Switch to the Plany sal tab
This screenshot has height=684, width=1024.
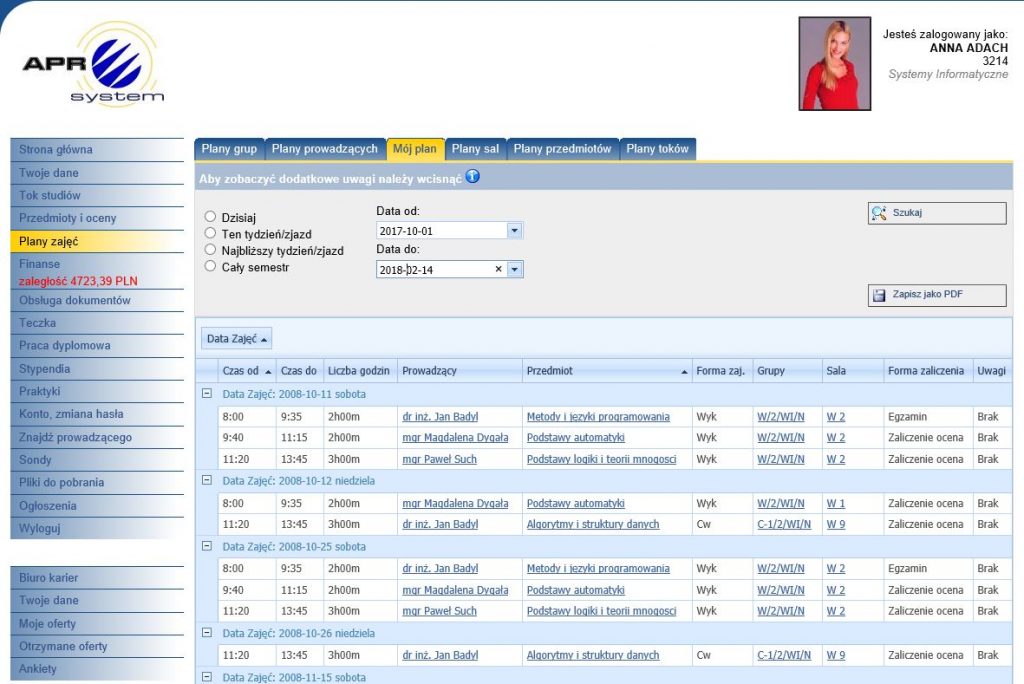(475, 149)
